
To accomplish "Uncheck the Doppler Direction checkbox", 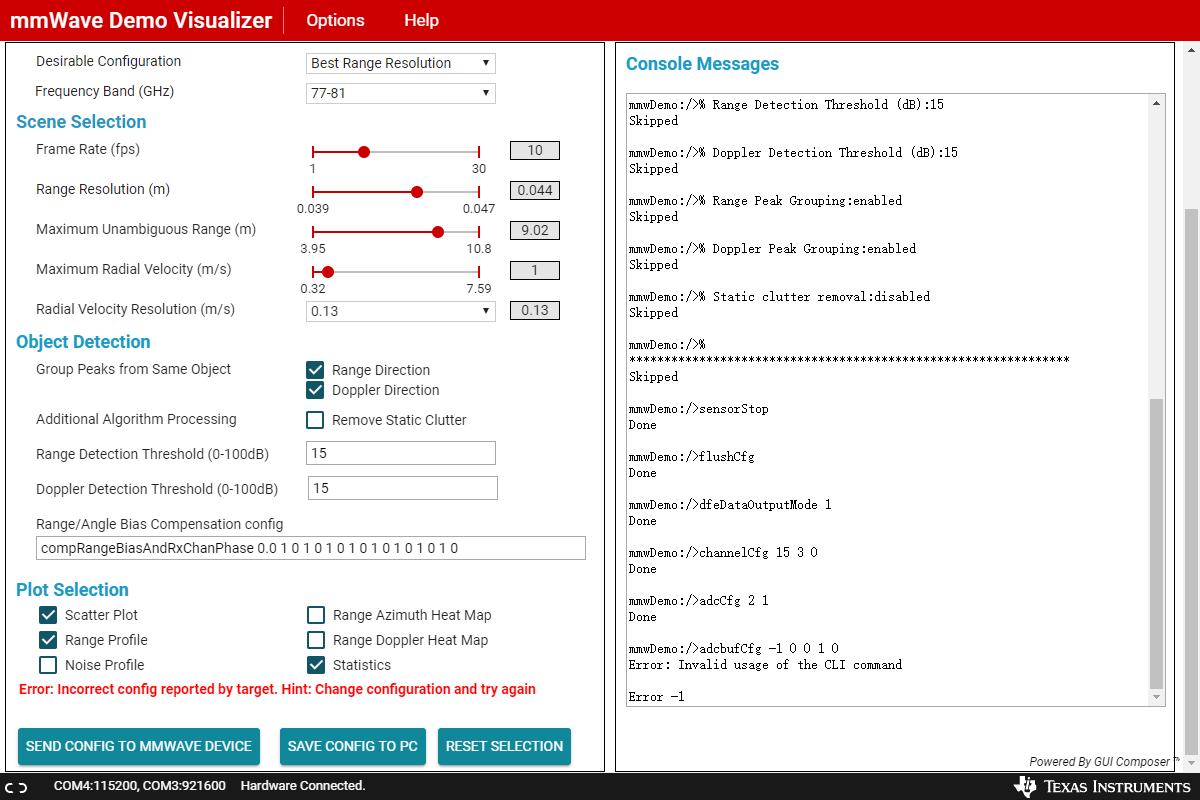I will point(315,390).
